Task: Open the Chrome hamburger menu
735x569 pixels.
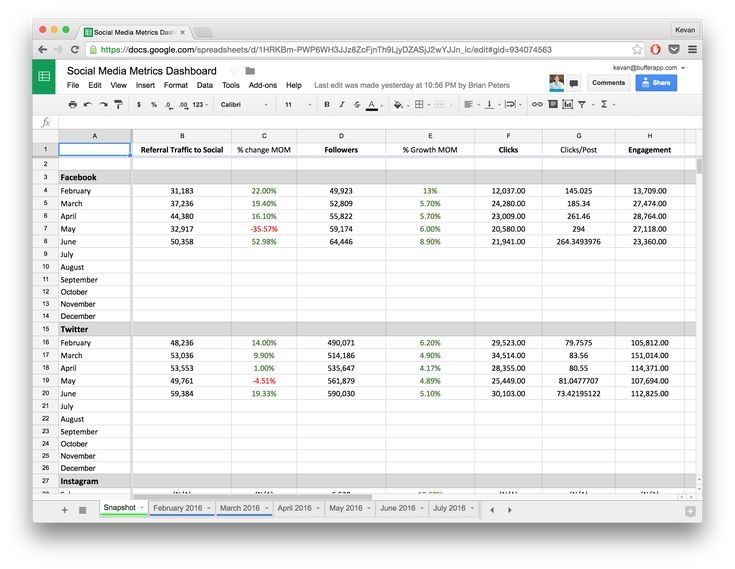Action: point(692,49)
